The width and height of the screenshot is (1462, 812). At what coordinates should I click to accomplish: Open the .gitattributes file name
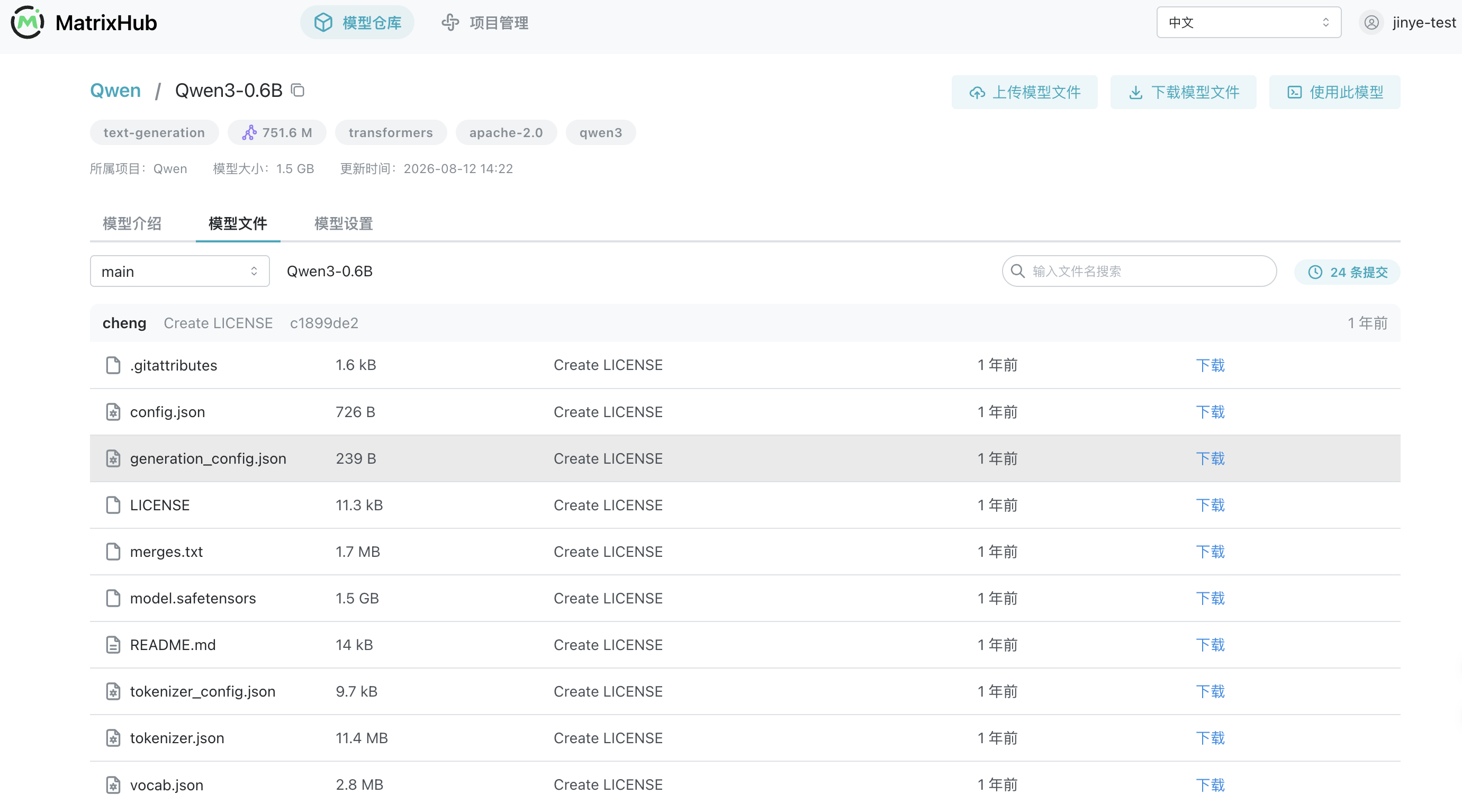coord(173,365)
